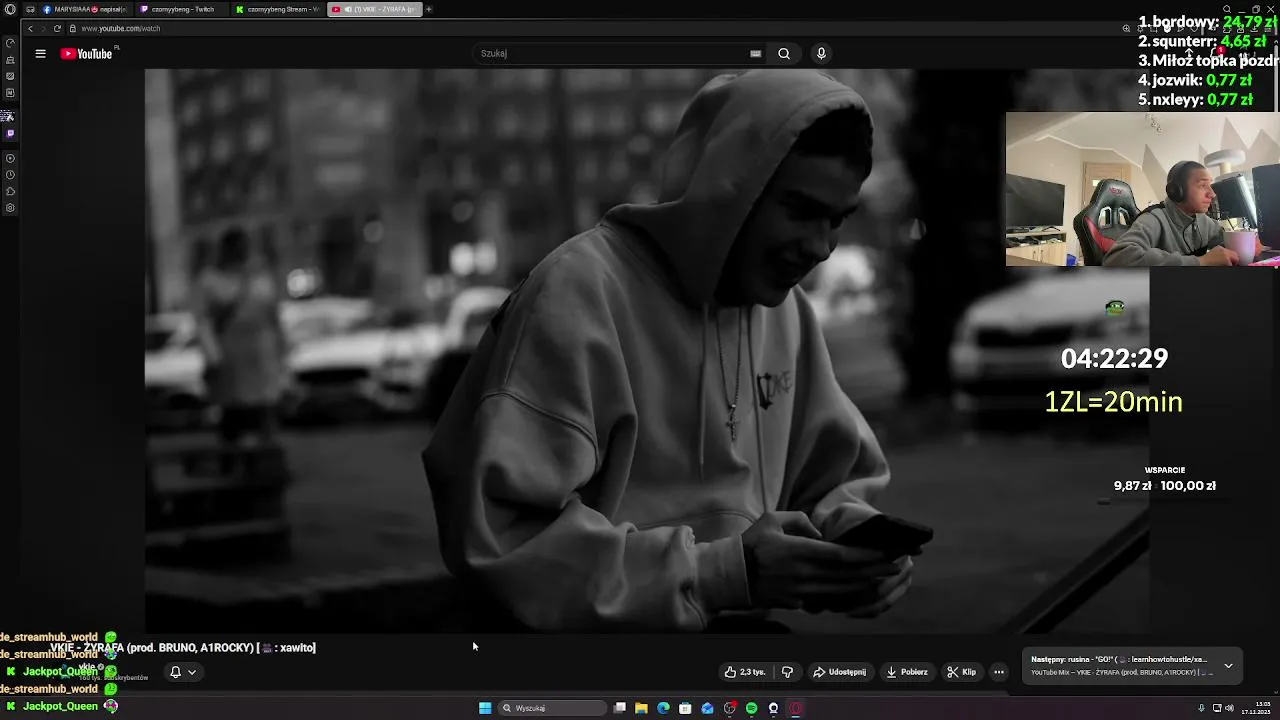Open the player panel in Opera sidebar

(x=10, y=158)
